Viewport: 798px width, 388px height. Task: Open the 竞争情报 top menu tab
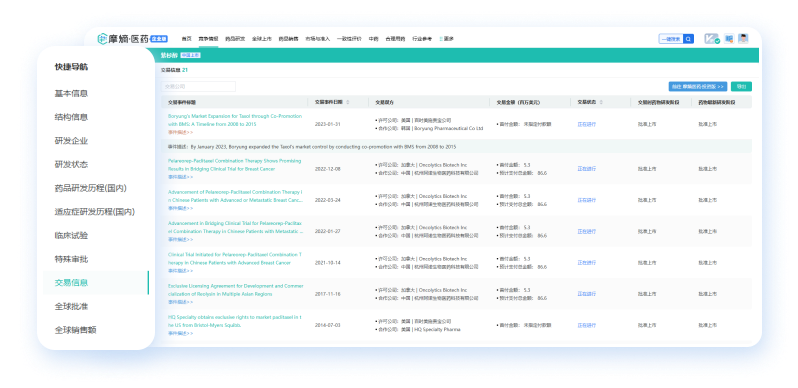208,39
